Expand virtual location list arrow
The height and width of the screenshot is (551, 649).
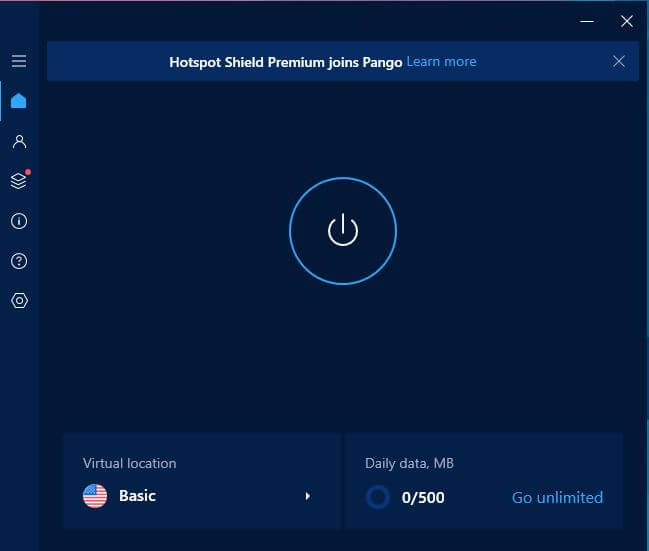[x=308, y=496]
